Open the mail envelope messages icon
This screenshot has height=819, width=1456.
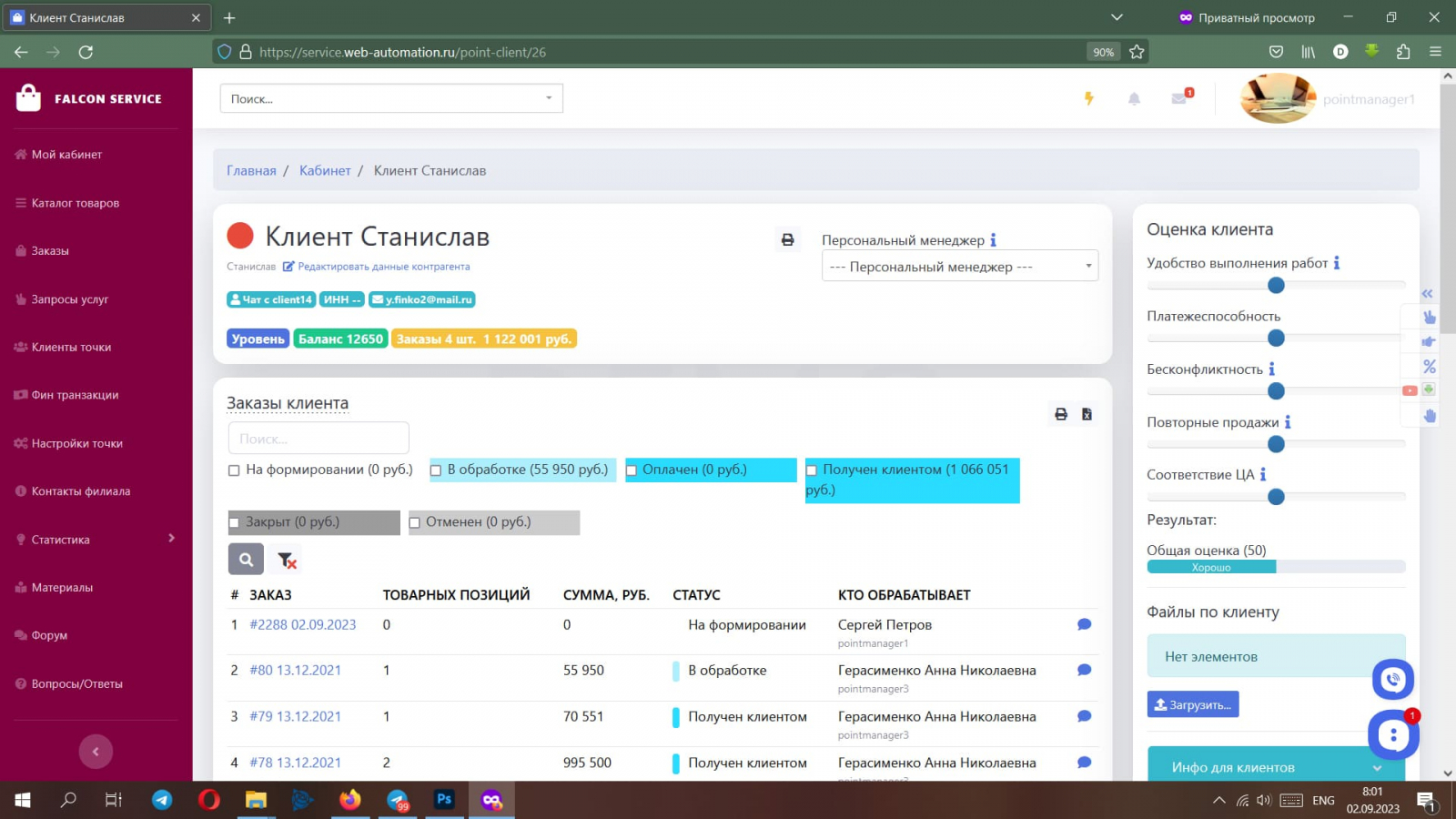1179,98
